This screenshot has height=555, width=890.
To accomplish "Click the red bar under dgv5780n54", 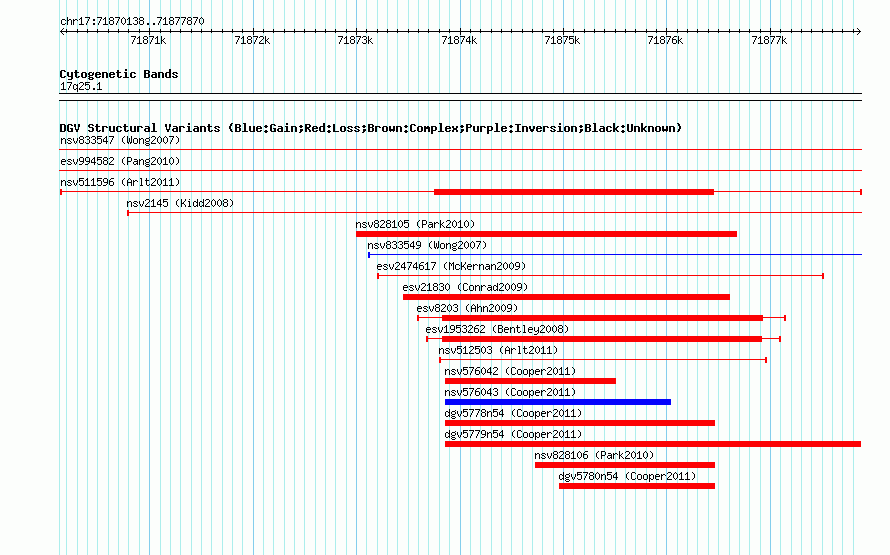I will tap(637, 486).
